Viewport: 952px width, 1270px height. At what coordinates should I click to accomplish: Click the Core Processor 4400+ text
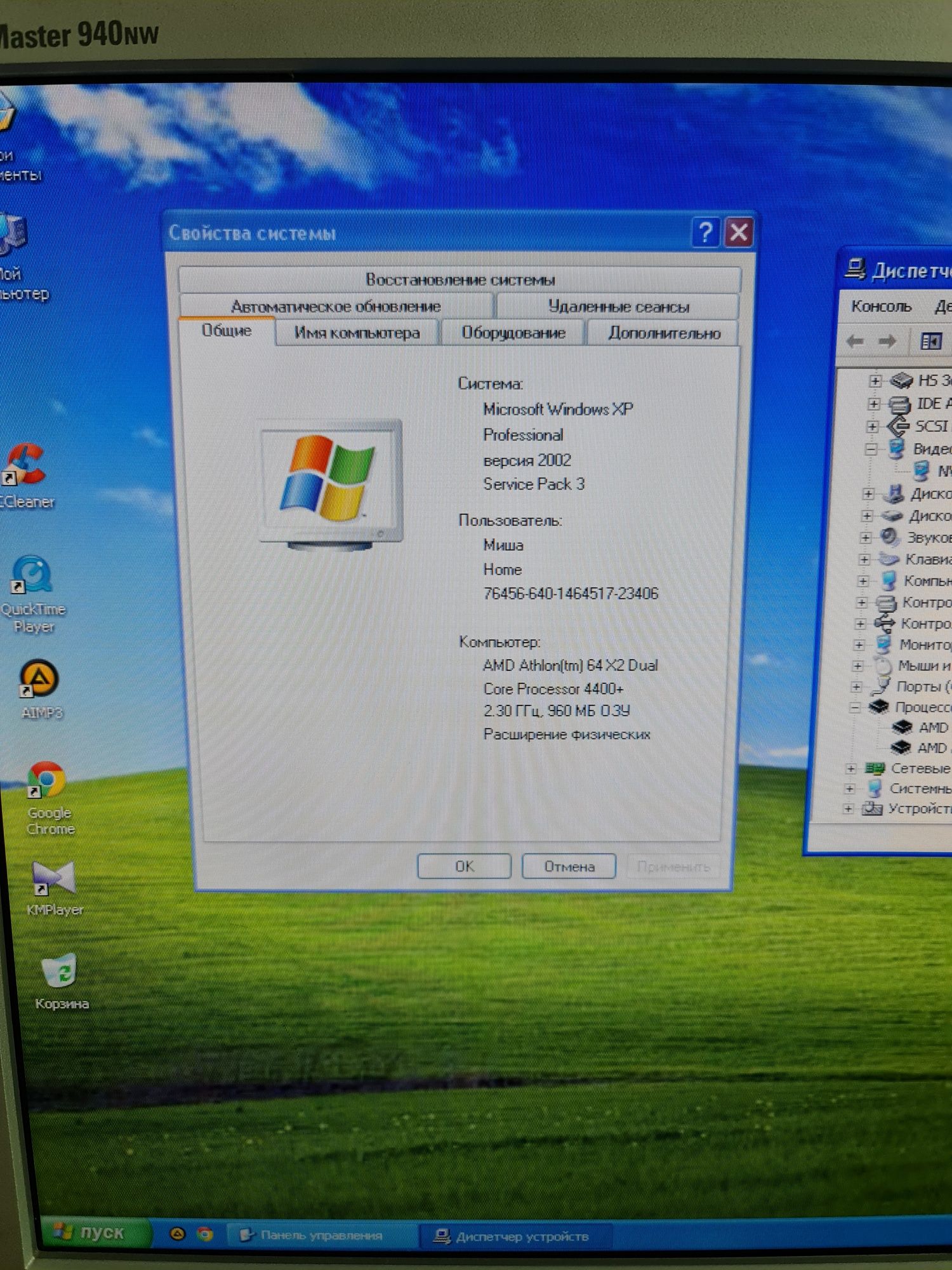(553, 688)
